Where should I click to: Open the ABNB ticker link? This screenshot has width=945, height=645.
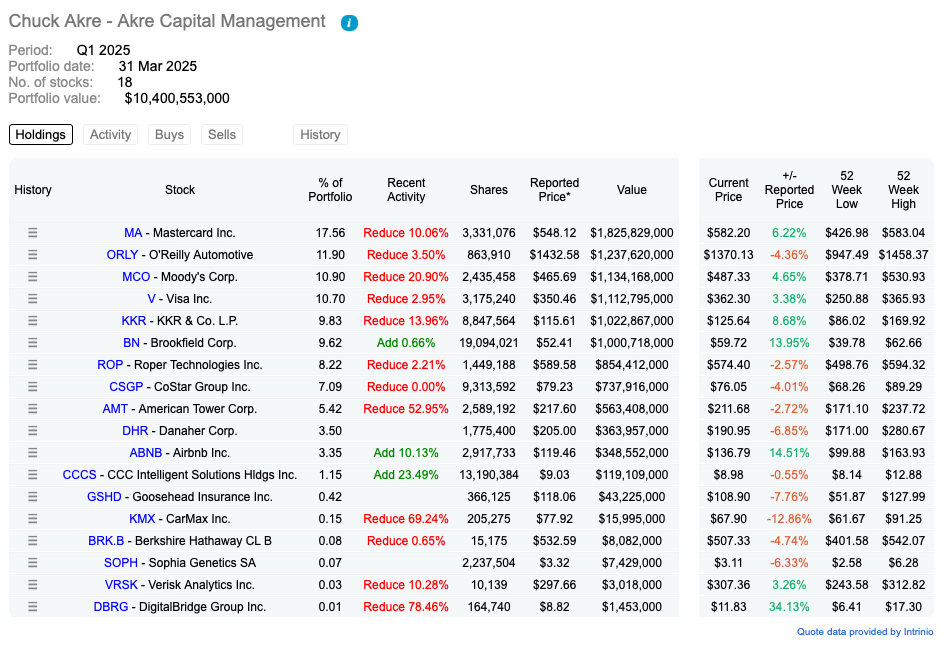[x=146, y=453]
